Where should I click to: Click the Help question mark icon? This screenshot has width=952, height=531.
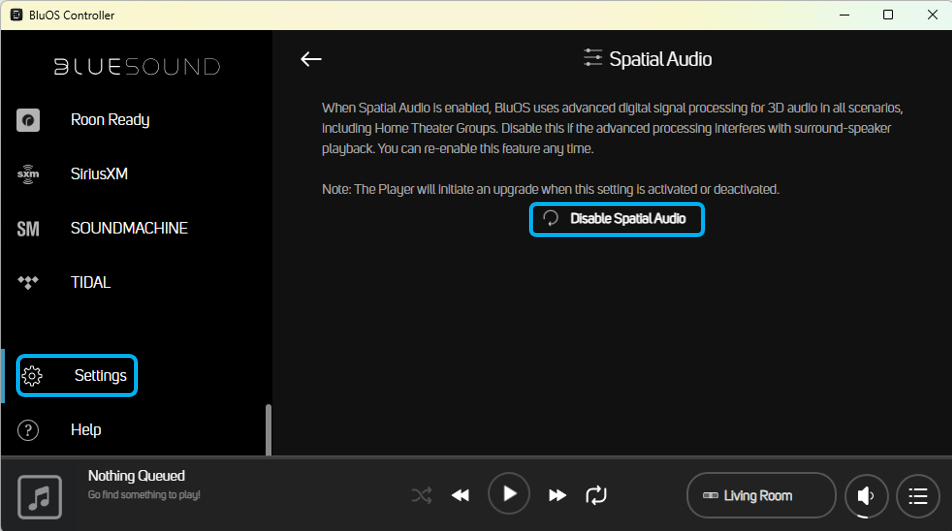click(29, 430)
